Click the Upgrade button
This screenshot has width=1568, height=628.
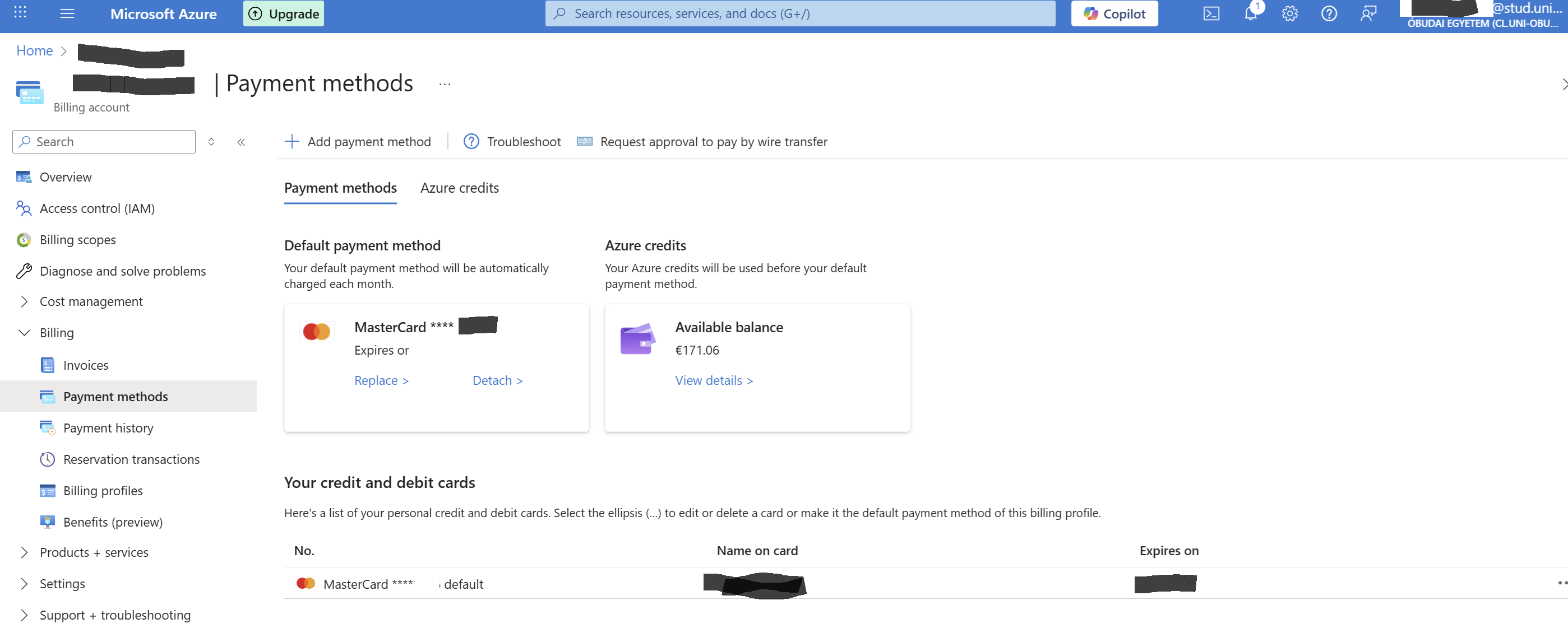(x=284, y=13)
